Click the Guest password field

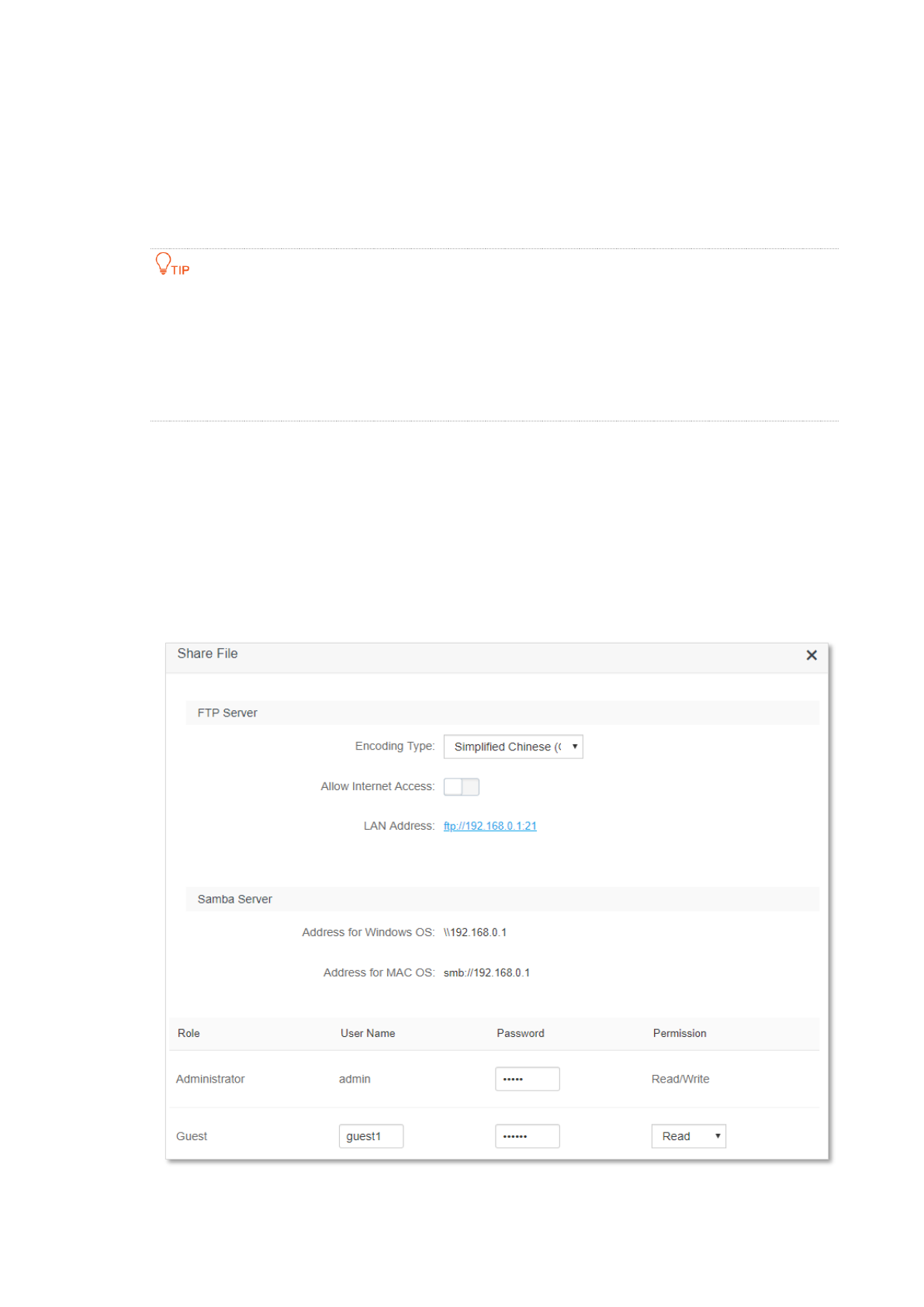tap(527, 1136)
